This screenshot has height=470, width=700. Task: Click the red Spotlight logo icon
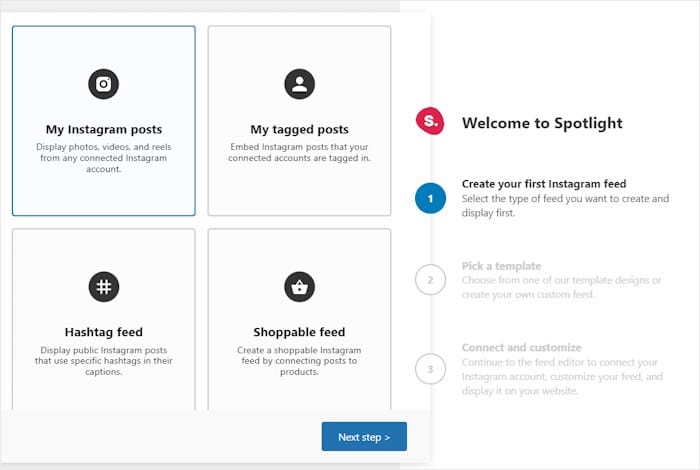(429, 123)
